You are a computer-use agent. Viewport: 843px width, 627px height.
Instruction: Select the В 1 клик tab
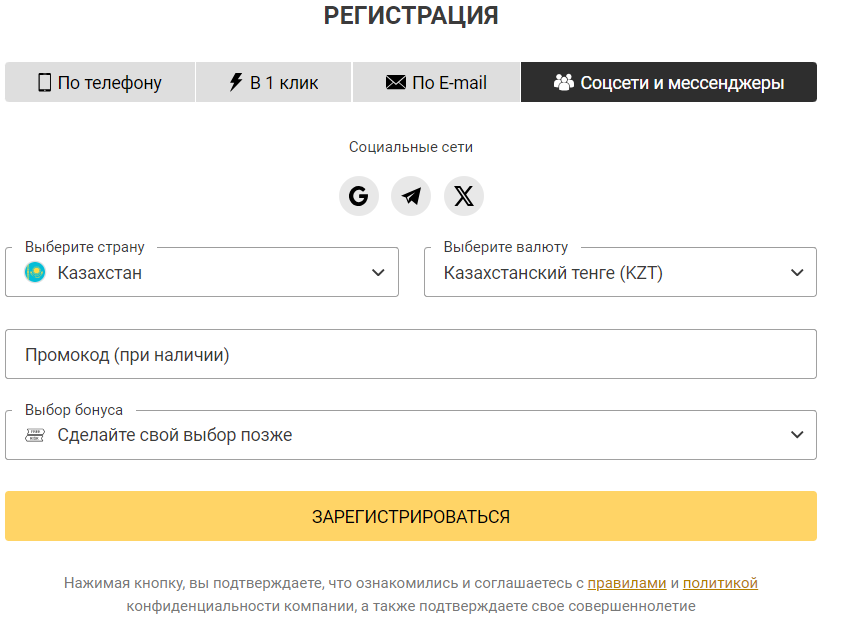tap(274, 82)
